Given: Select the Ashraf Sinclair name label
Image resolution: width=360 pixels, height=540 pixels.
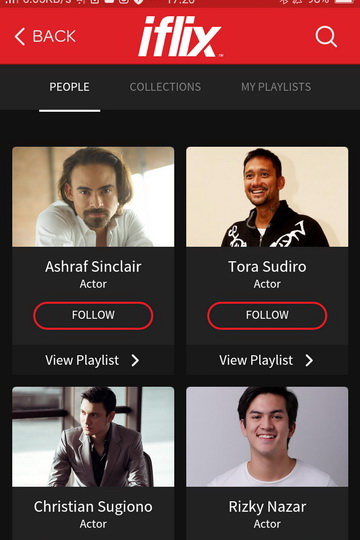Looking at the screenshot, I should coord(93,267).
